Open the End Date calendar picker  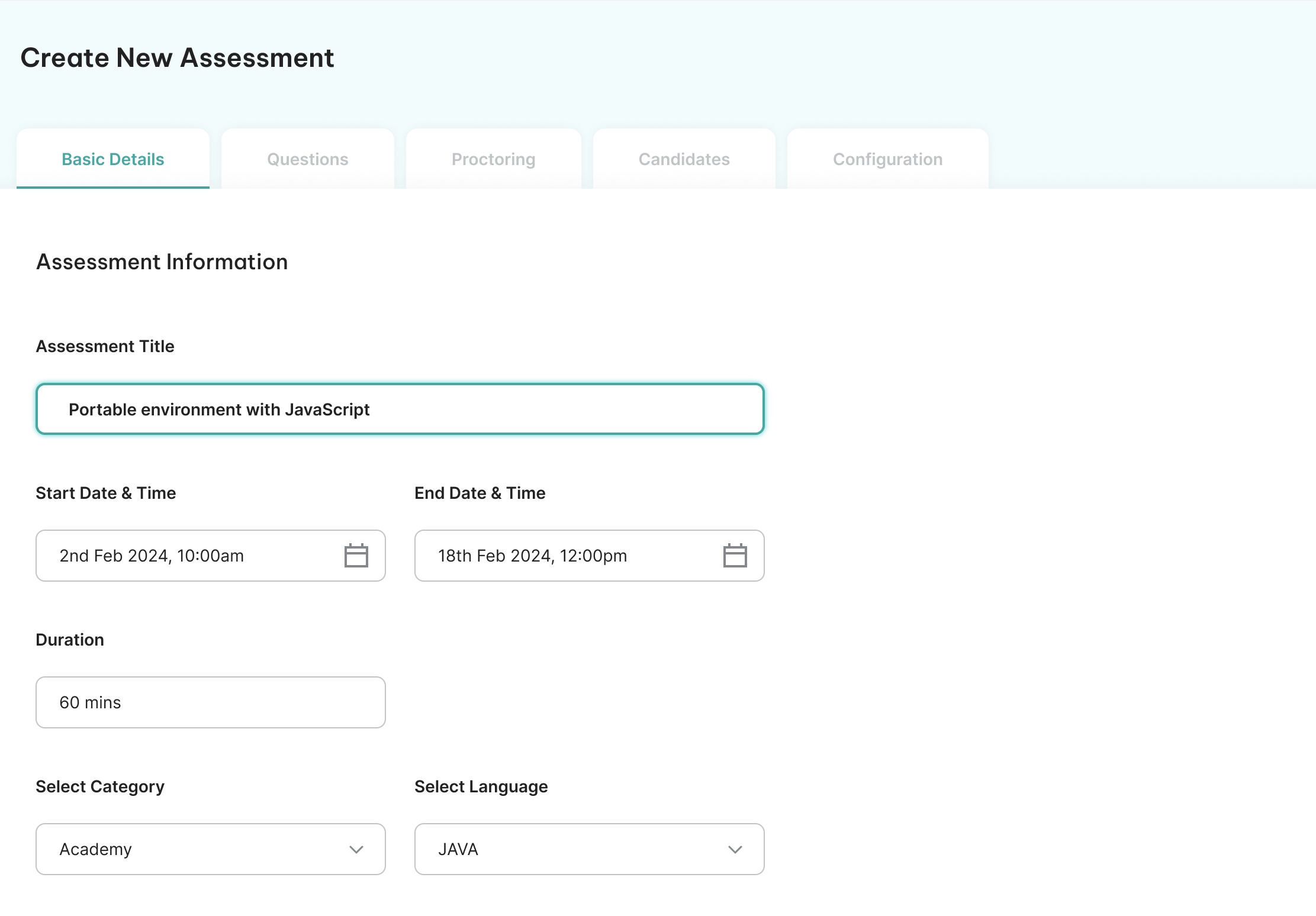(735, 555)
